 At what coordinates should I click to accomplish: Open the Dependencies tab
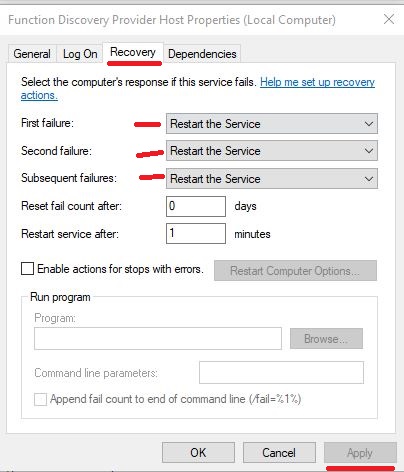pyautogui.click(x=202, y=54)
